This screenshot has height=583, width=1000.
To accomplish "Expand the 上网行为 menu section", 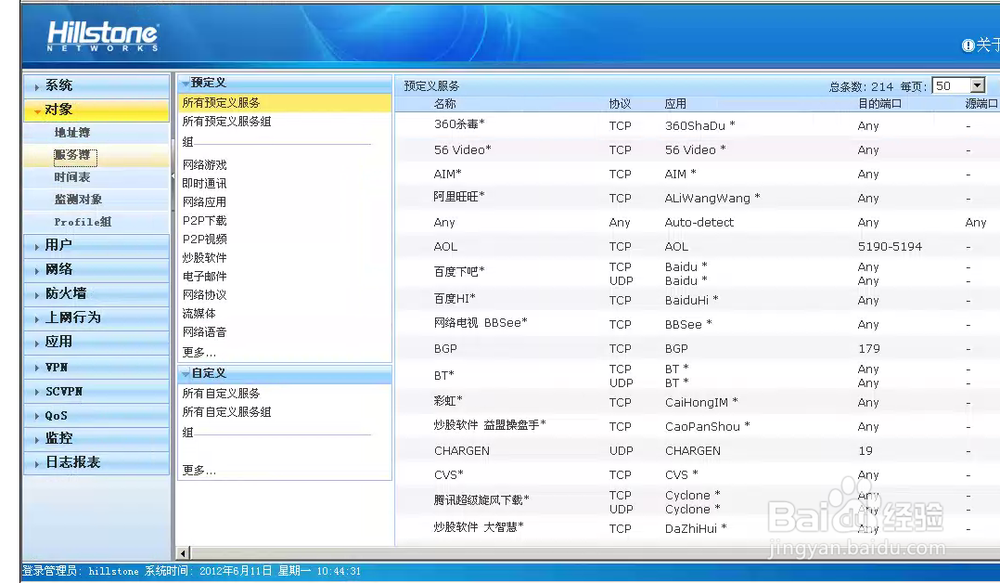I will point(96,318).
